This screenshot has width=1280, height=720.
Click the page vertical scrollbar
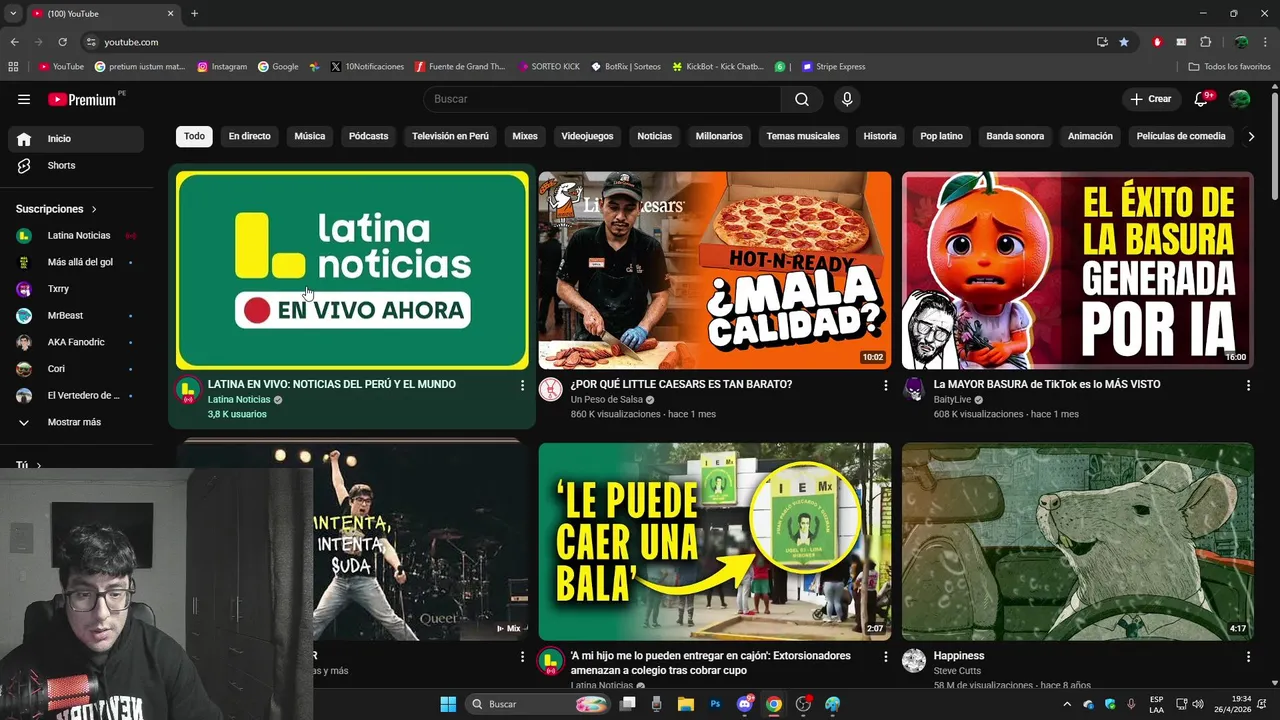[1274, 145]
